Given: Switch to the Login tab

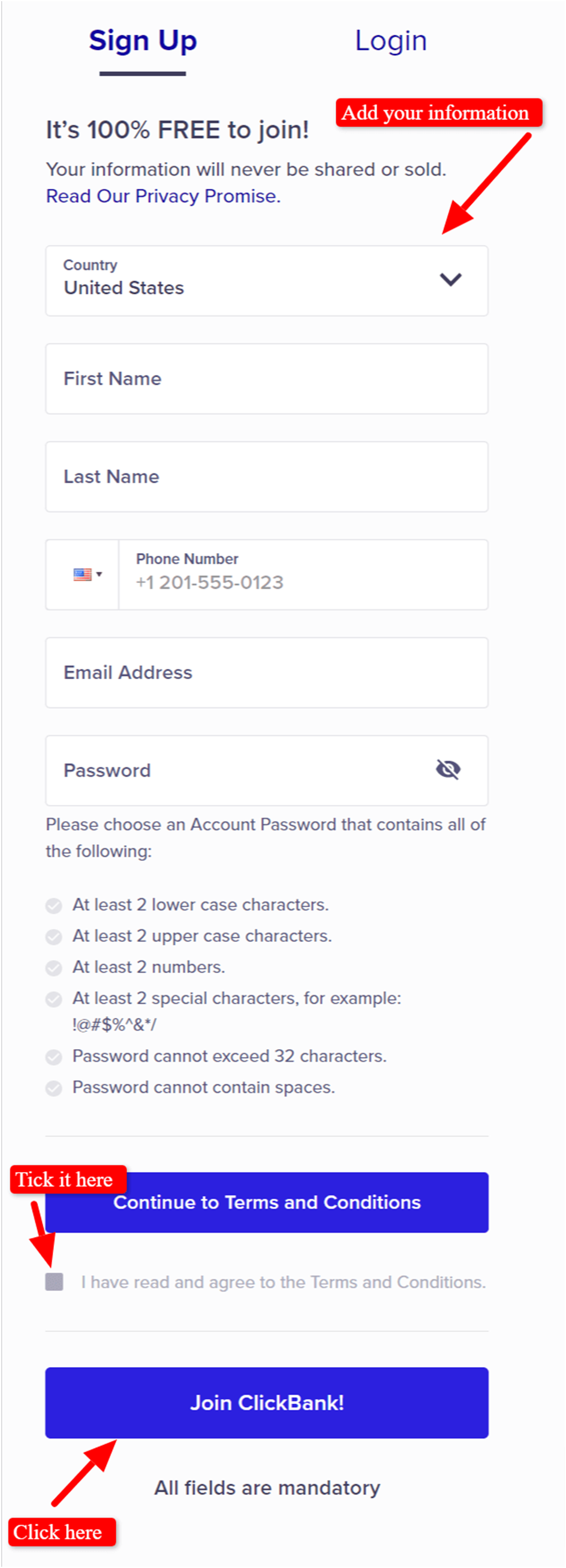Looking at the screenshot, I should click(391, 41).
